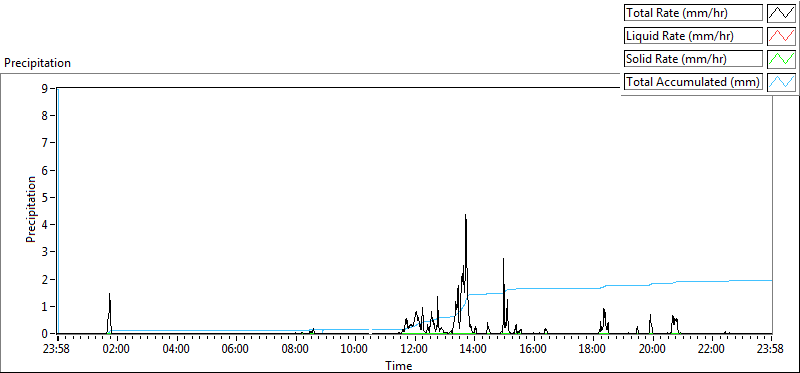Image resolution: width=800 pixels, height=373 pixels.
Task: Click the Liquid Rate red line icon
Action: [781, 36]
